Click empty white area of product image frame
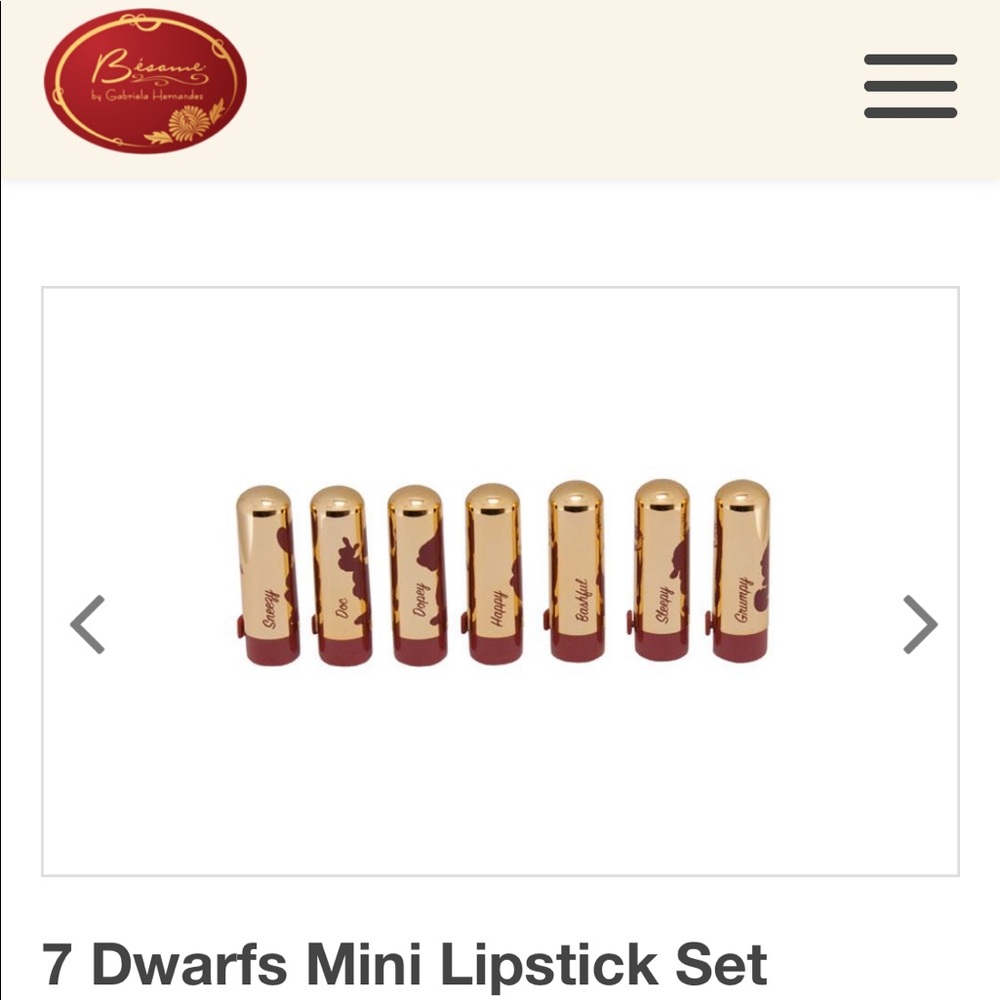This screenshot has width=1000, height=1000. [500, 383]
